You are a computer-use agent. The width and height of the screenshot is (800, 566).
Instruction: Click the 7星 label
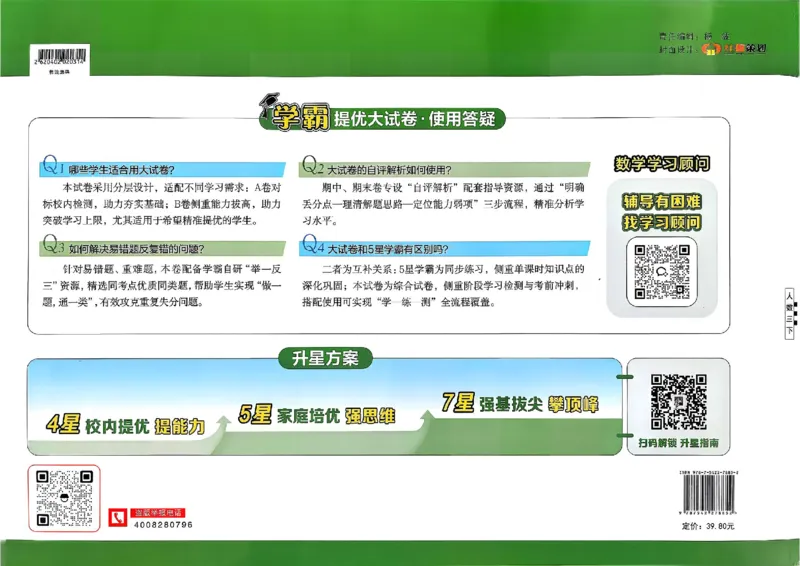[458, 403]
